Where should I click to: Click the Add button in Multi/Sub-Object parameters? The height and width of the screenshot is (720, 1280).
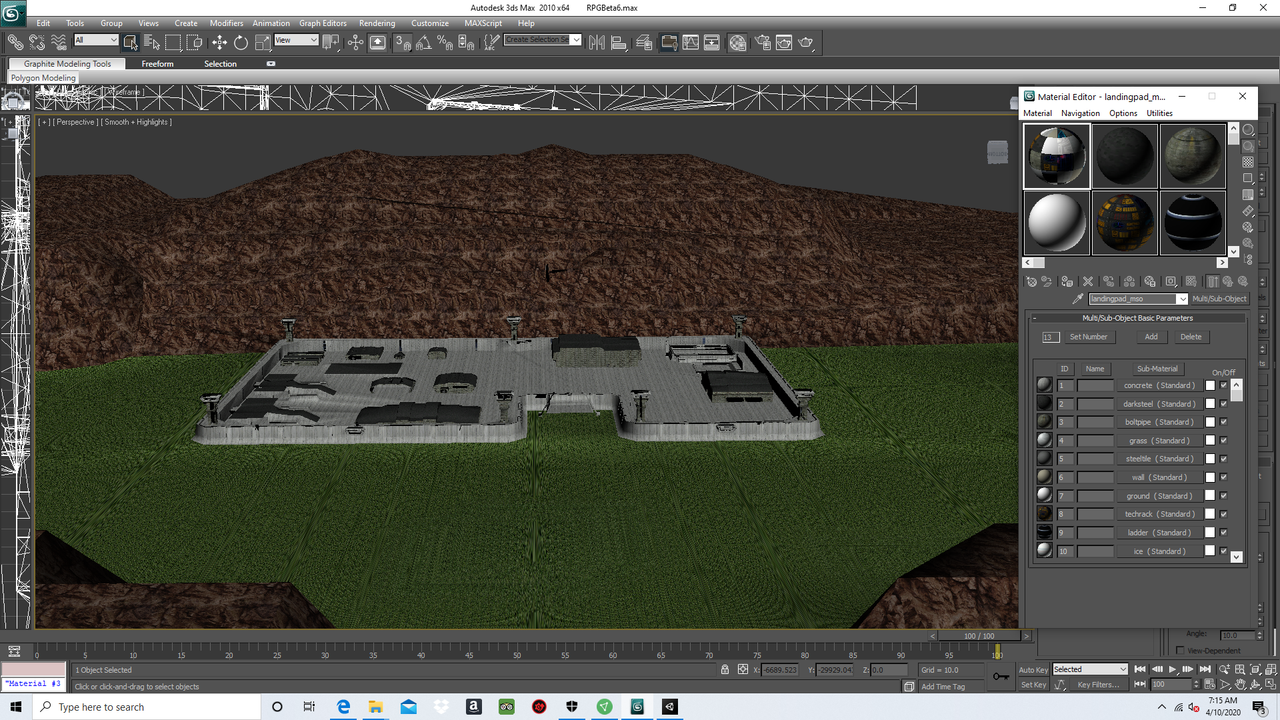coord(1151,336)
